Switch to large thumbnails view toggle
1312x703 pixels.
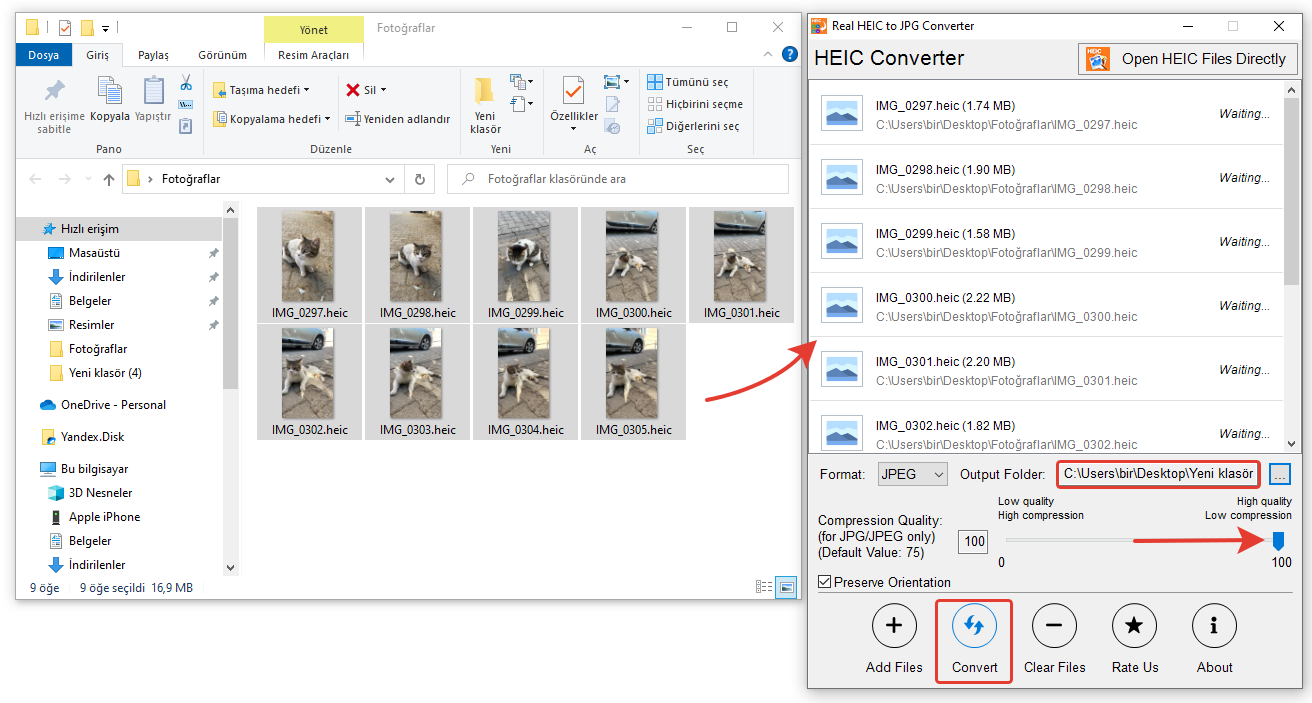pos(786,588)
